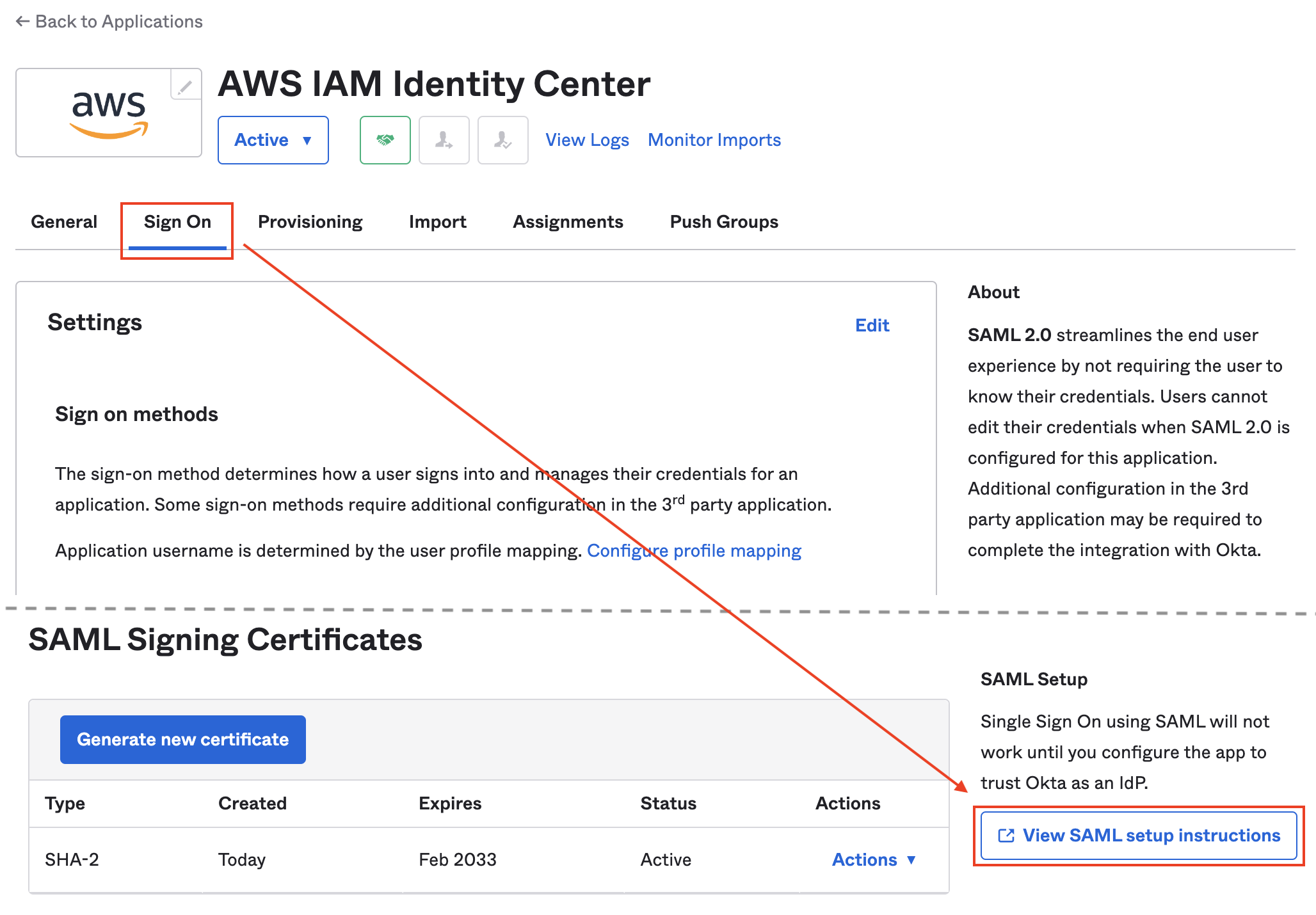This screenshot has width=1316, height=915.
Task: Click the user checkmark icon button
Action: (503, 140)
